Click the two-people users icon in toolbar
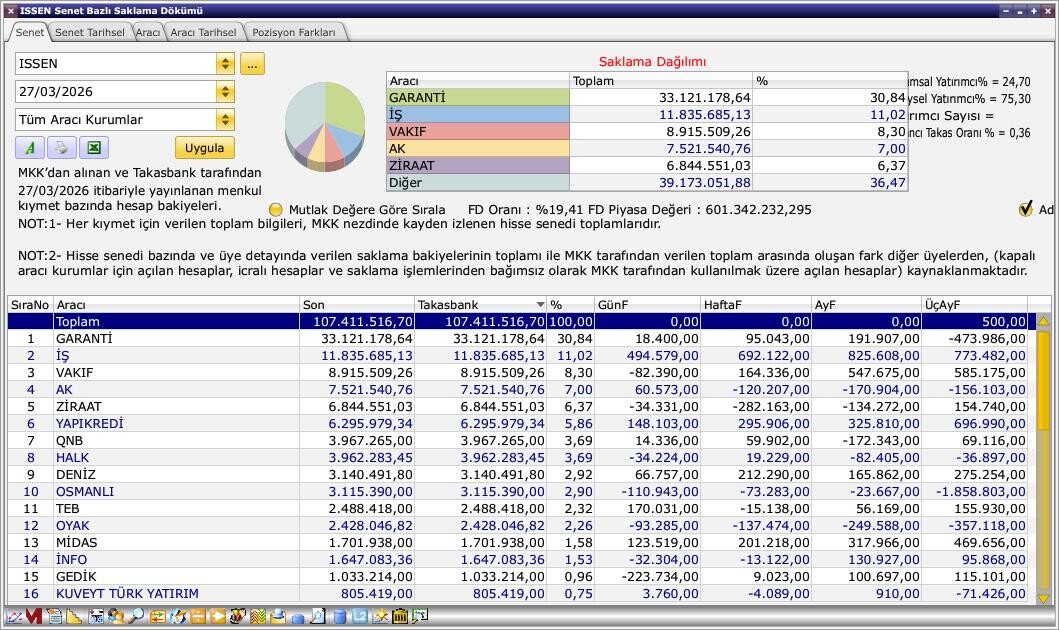The image size is (1059, 630). 115,617
